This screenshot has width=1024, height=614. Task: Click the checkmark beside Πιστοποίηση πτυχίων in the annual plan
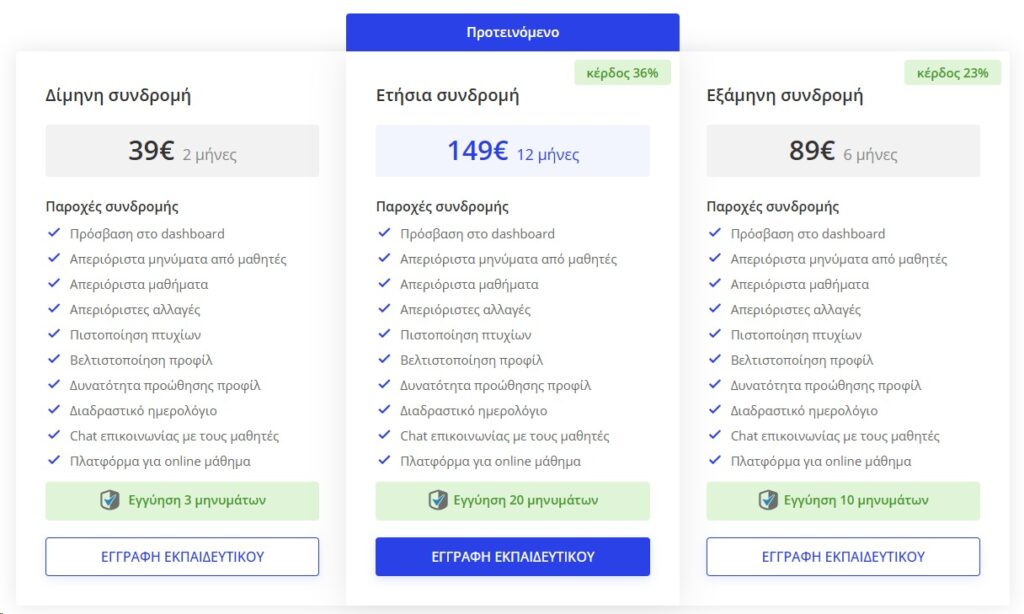tap(385, 334)
